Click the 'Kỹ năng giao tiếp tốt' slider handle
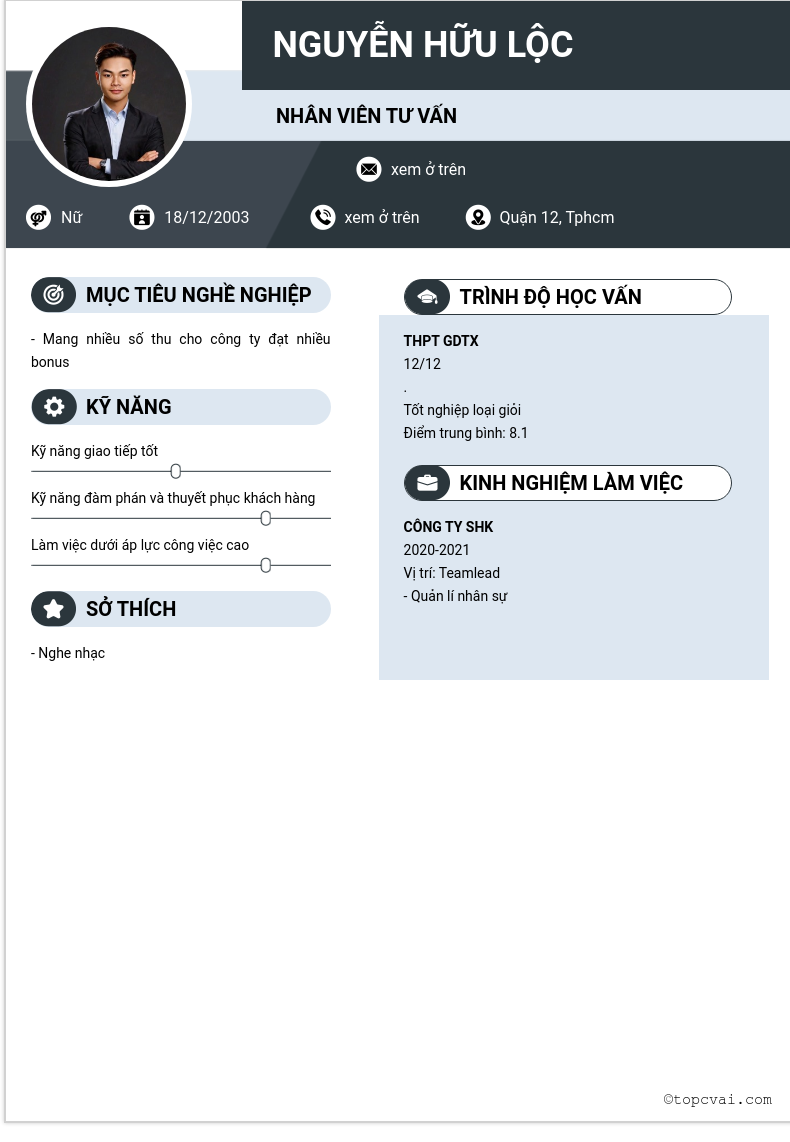The width and height of the screenshot is (790, 1142). (176, 471)
